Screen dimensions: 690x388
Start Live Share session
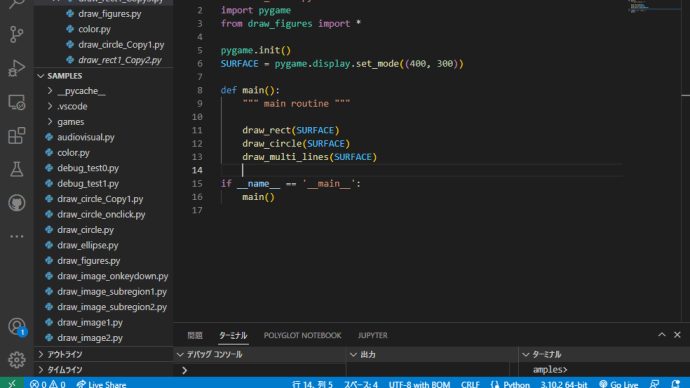101,384
